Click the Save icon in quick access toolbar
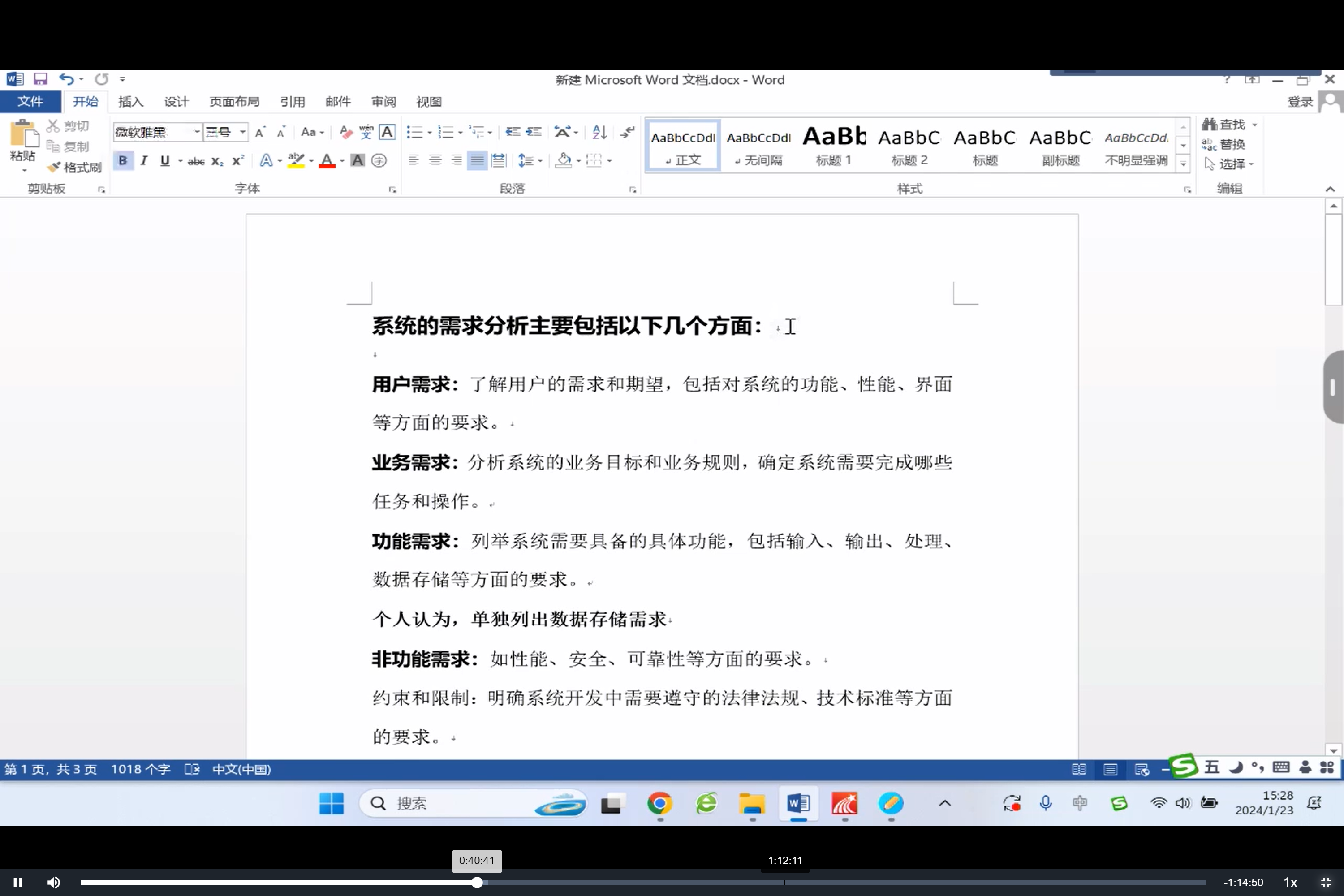 pyautogui.click(x=40, y=79)
